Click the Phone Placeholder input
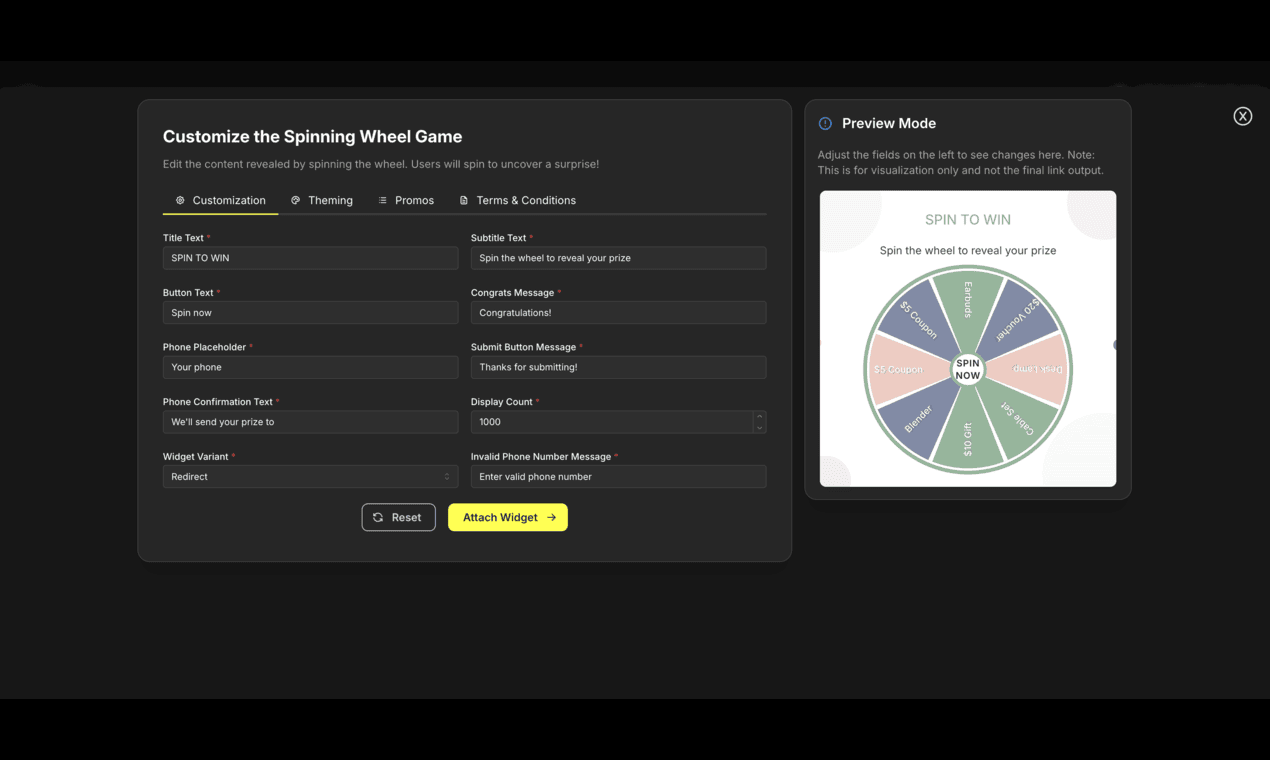This screenshot has height=760, width=1270. pos(310,367)
